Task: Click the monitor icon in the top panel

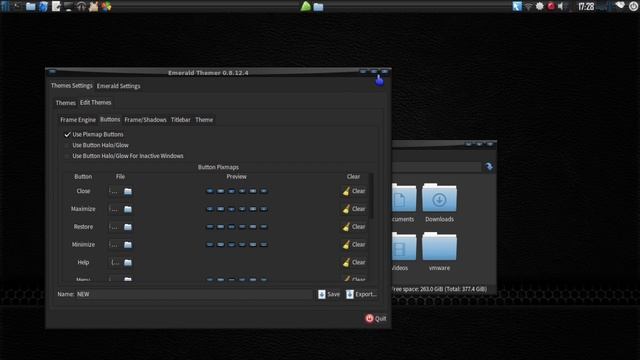Action: click(68, 6)
